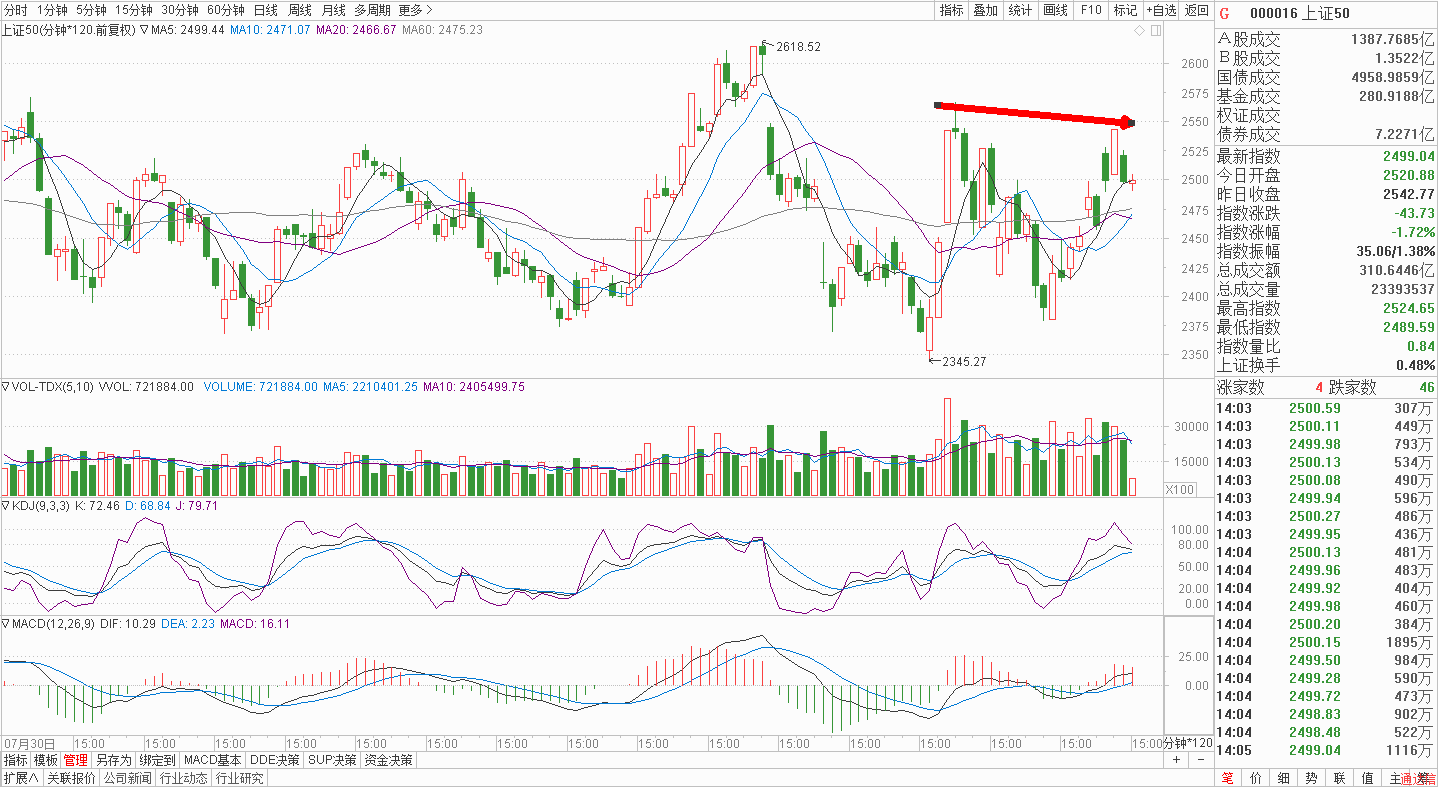Expand the MACD indicator triangle
1438x787 pixels.
[5, 623]
